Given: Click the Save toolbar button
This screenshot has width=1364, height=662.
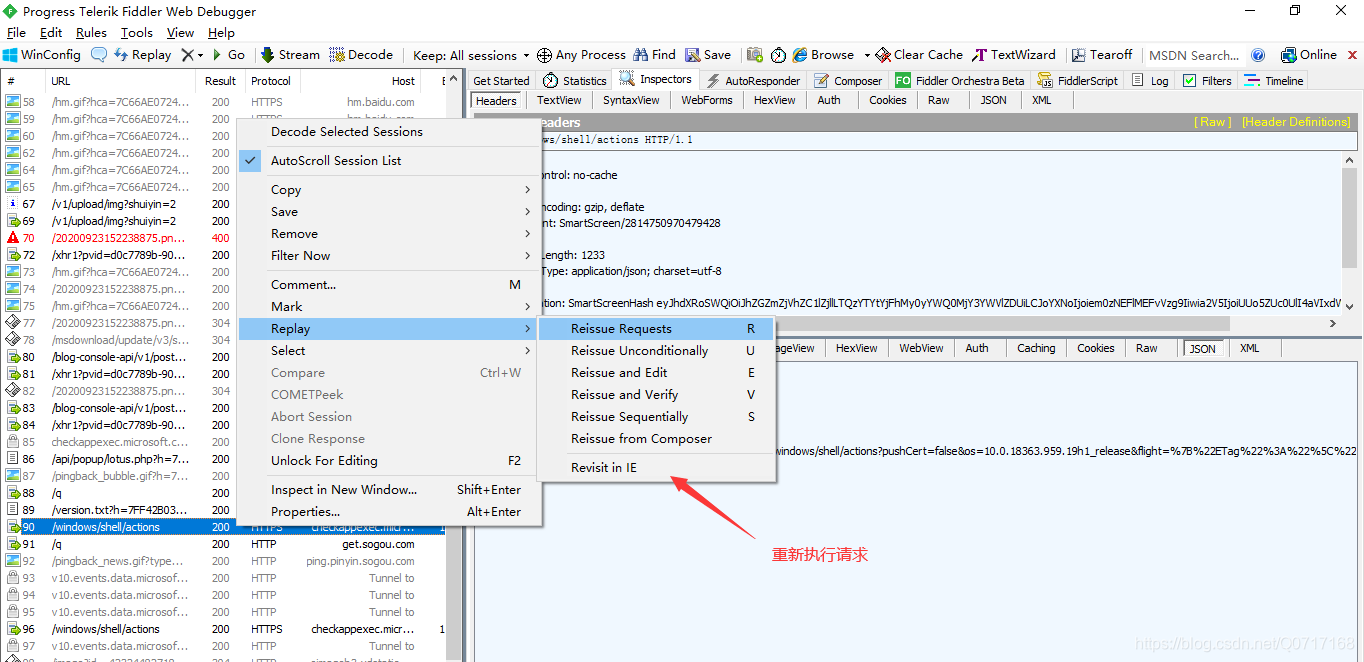Looking at the screenshot, I should [708, 55].
